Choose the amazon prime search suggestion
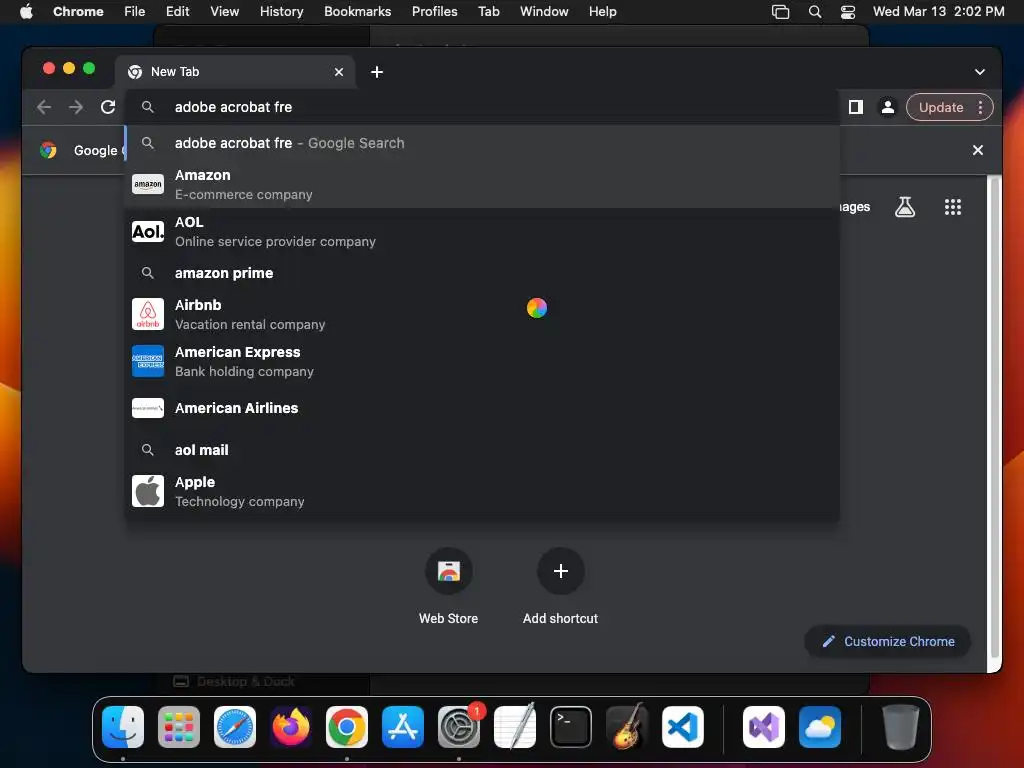The width and height of the screenshot is (1024, 768). tap(482, 273)
